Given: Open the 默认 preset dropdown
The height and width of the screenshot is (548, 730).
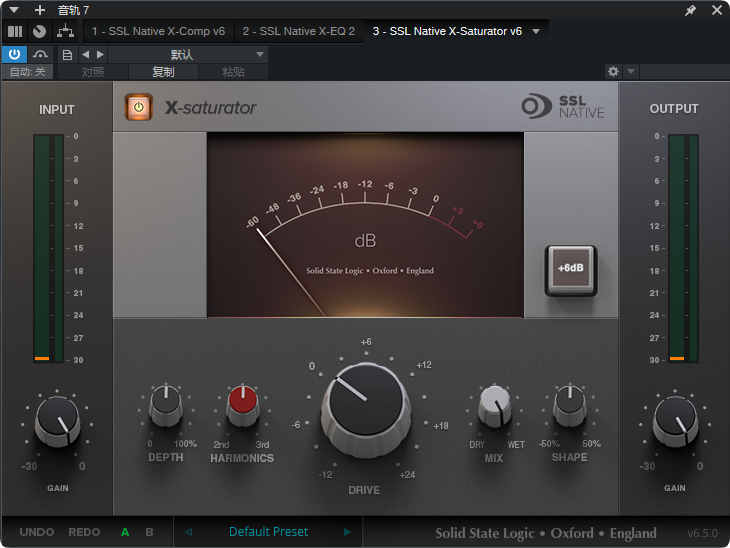Looking at the screenshot, I should coord(188,54).
